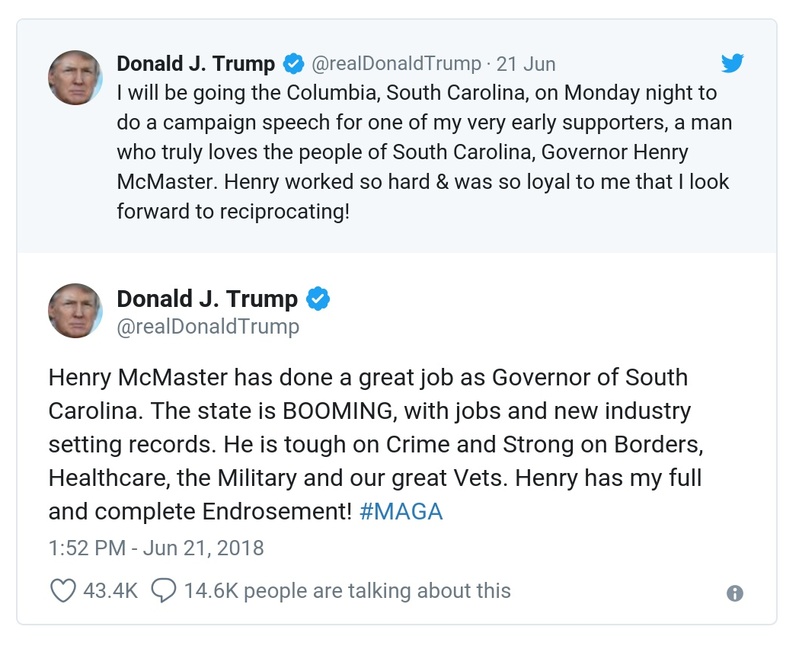Click the Twitter bird logo
Viewport: 799px width, 652px height.
(x=733, y=64)
